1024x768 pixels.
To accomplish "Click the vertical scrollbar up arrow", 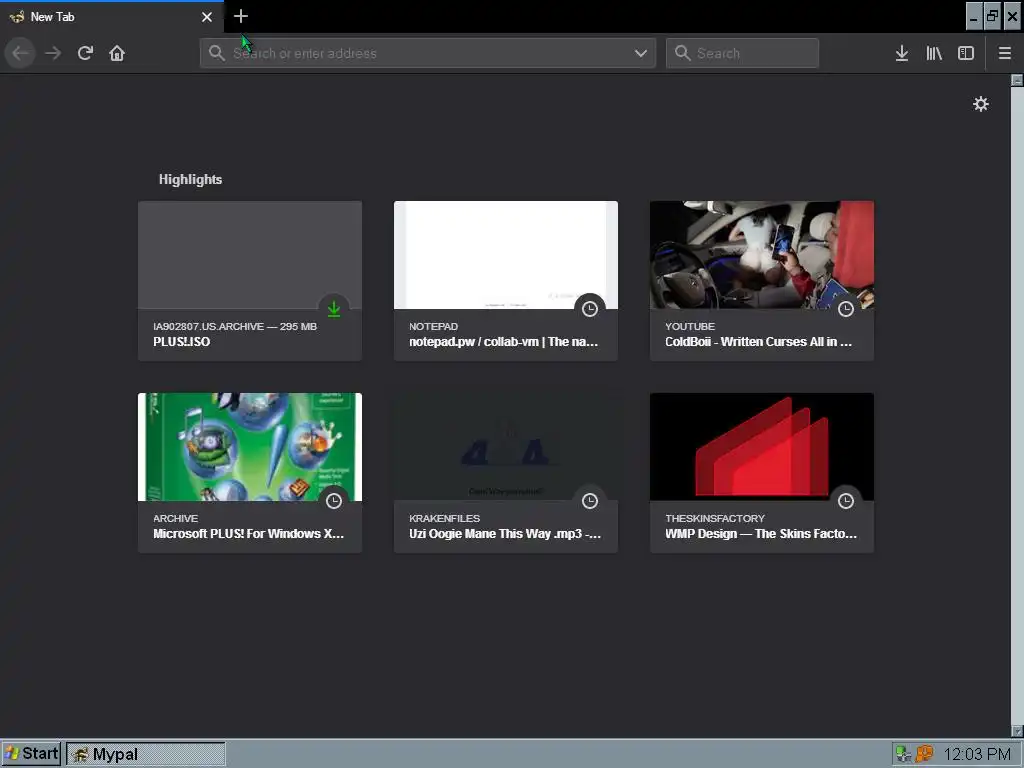I will tap(1017, 80).
